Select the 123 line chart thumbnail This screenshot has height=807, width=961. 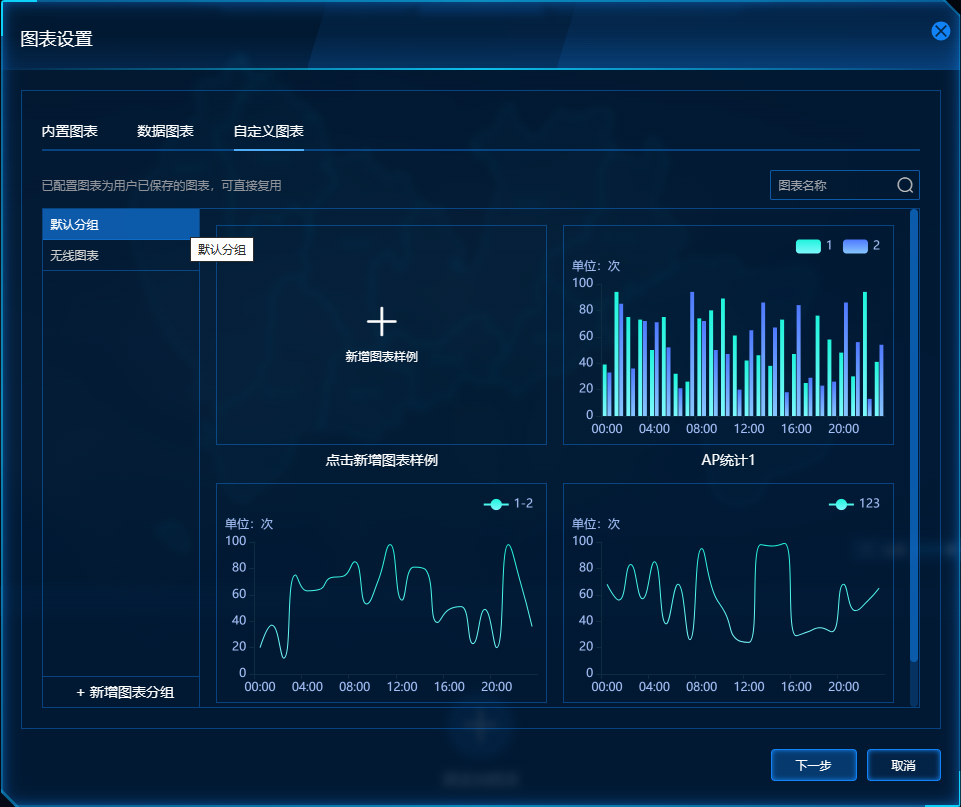(728, 593)
